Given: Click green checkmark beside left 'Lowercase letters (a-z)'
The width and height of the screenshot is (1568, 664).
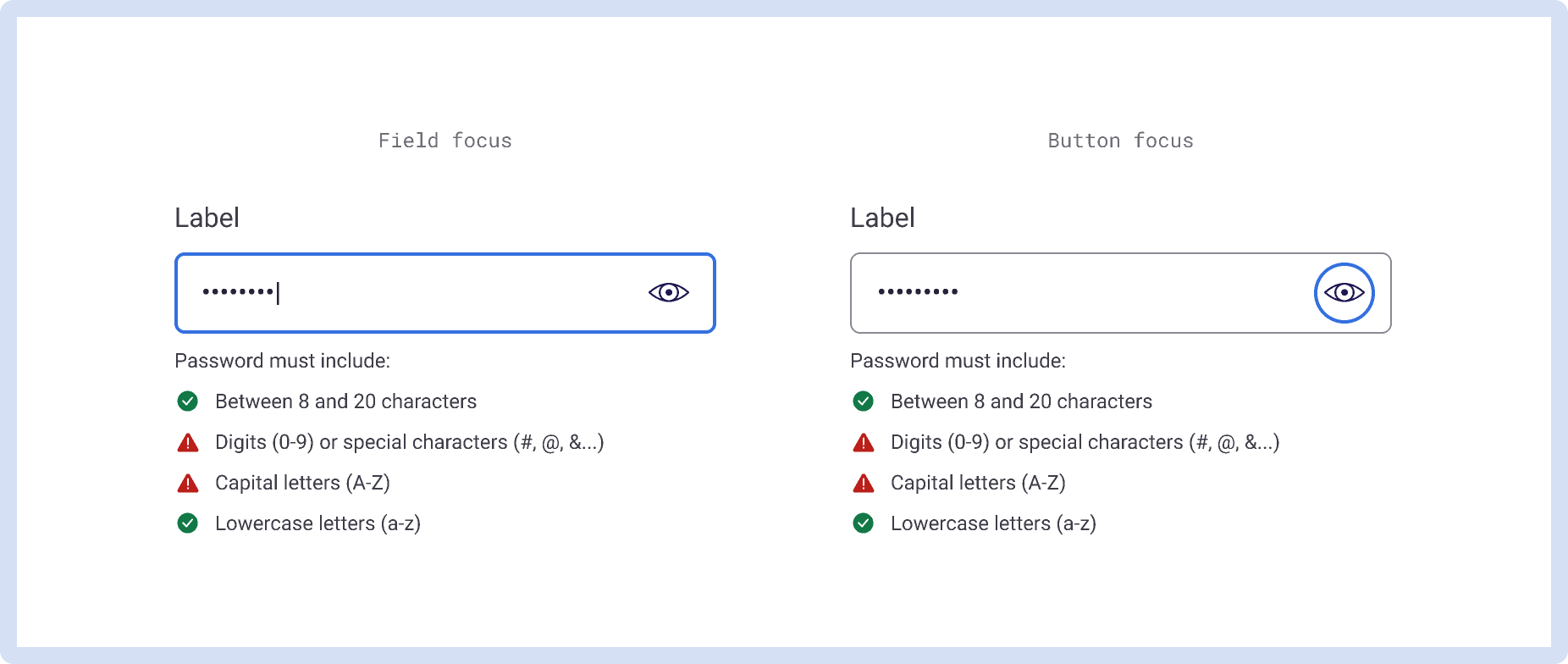Looking at the screenshot, I should tap(188, 523).
